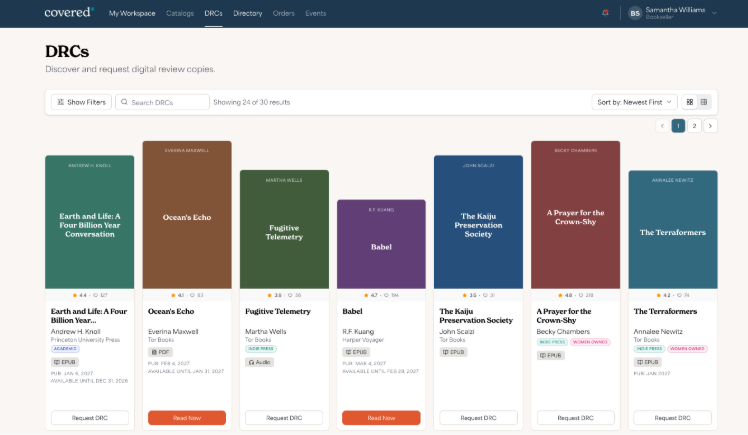Viewport: 748px width, 435px height.
Task: Request DRC for Kaiju Preservation Society
Action: (x=478, y=418)
